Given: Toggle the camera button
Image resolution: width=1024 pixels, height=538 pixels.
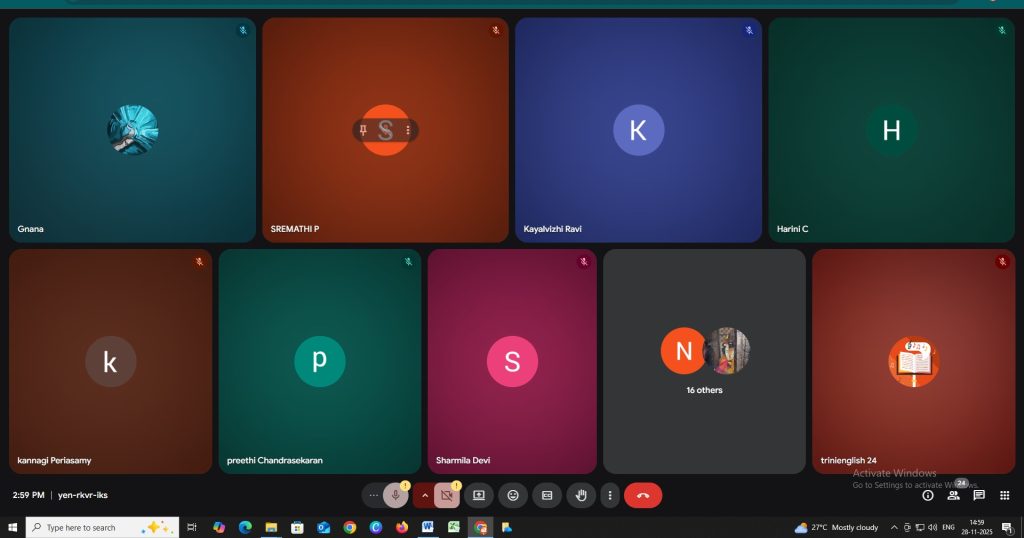Looking at the screenshot, I should [446, 495].
